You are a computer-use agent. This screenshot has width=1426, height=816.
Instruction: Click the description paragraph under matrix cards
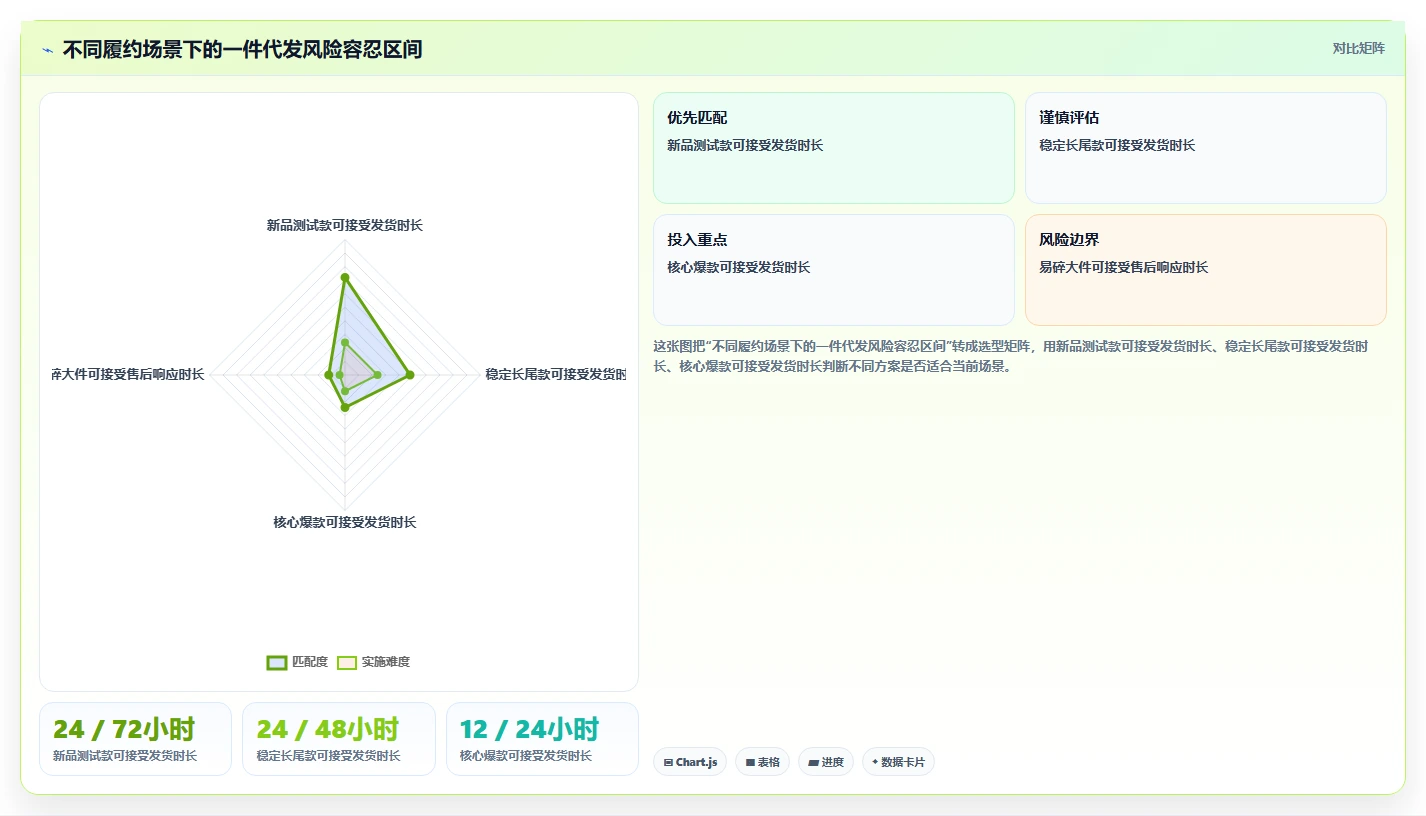pyautogui.click(x=1011, y=356)
